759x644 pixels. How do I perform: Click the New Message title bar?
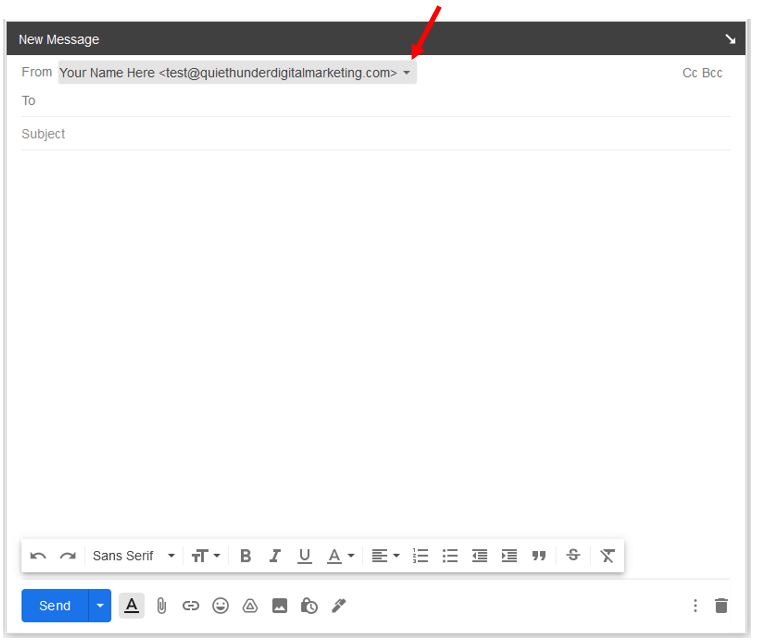(x=376, y=39)
